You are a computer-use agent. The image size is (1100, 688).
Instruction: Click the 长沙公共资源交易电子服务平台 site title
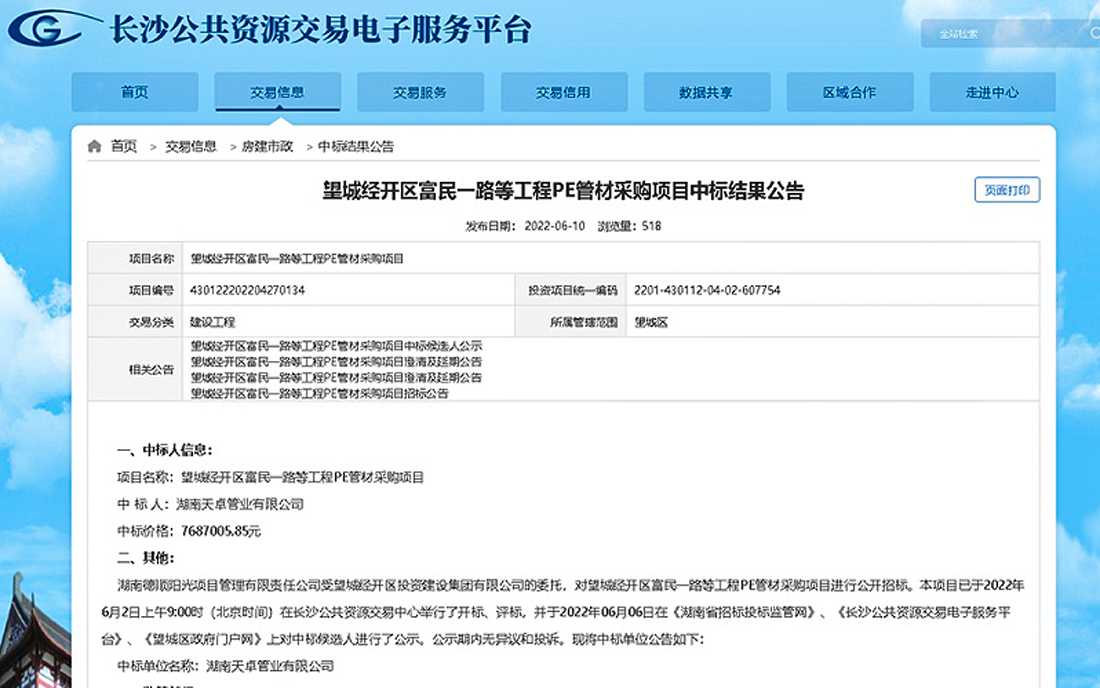(320, 30)
